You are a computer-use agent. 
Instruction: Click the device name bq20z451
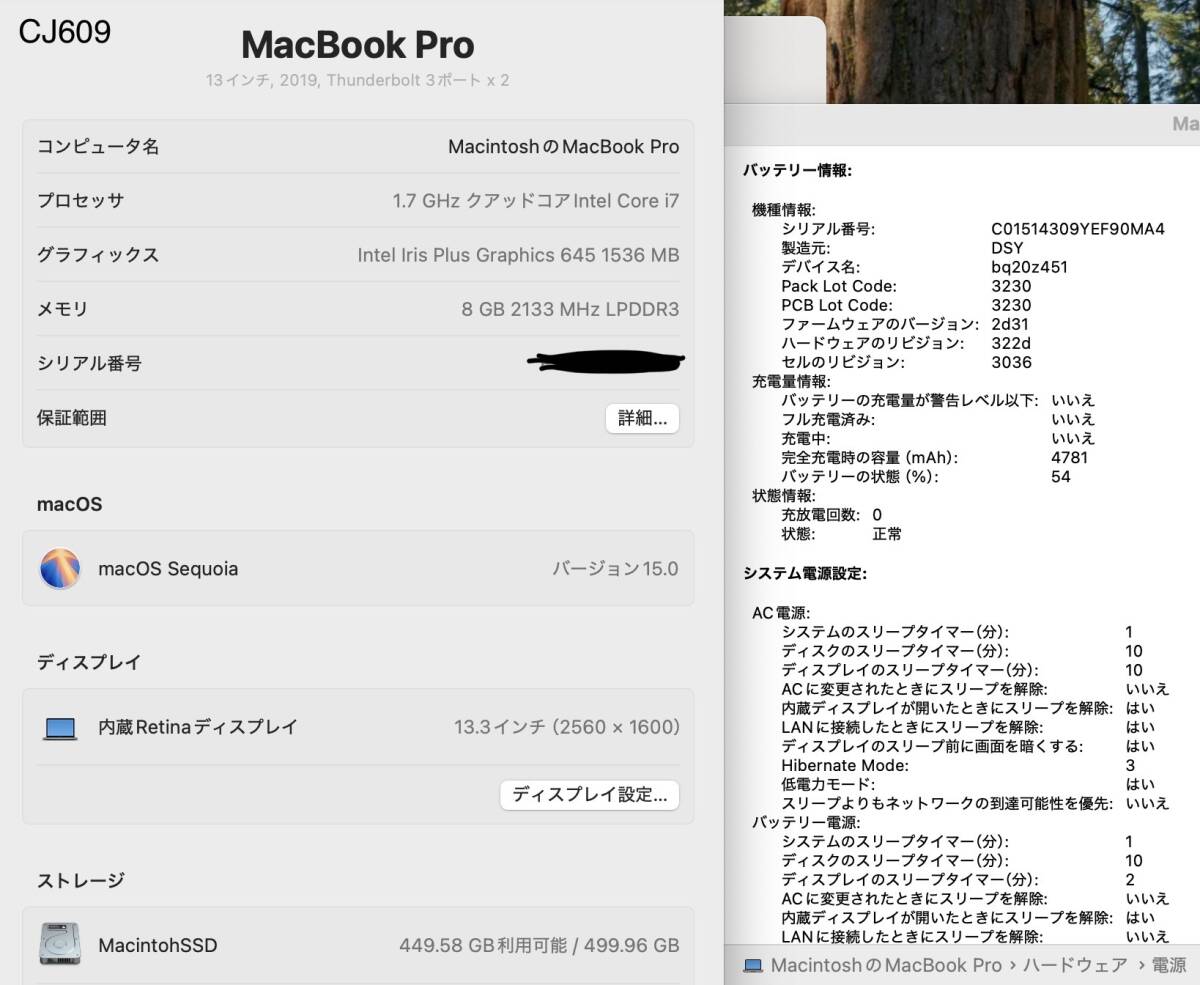[1029, 267]
